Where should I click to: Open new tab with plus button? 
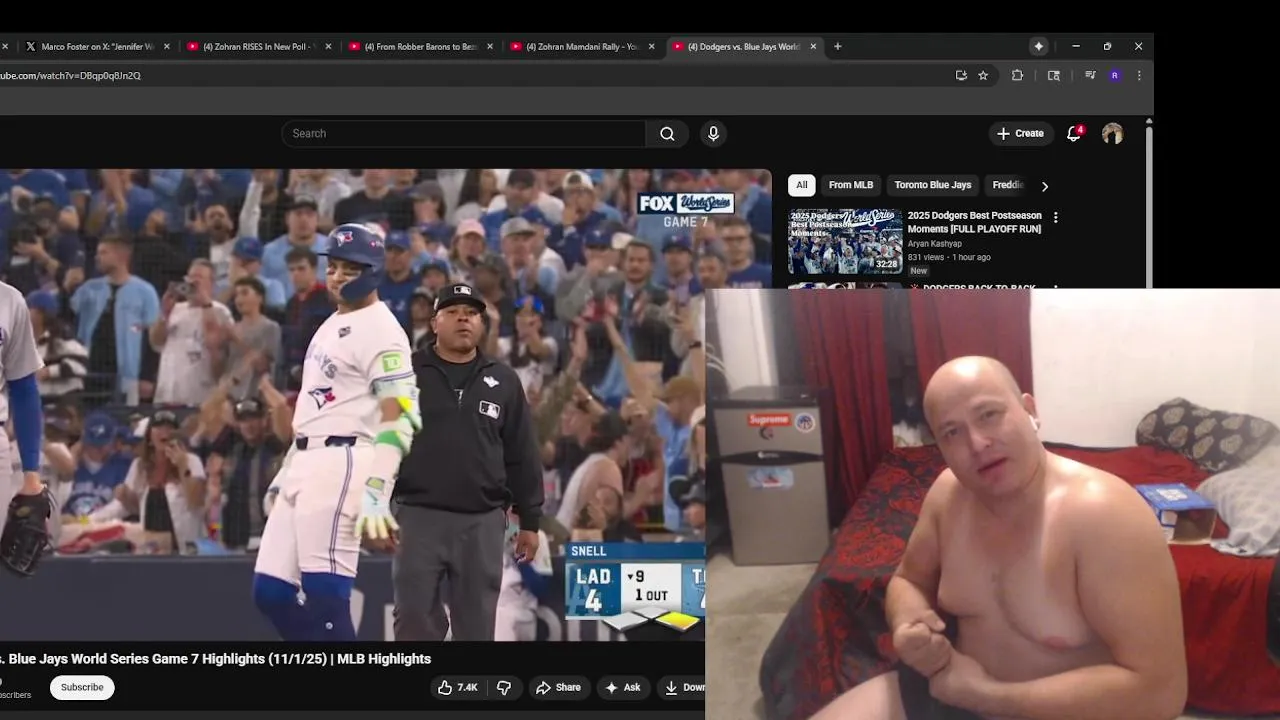click(838, 46)
